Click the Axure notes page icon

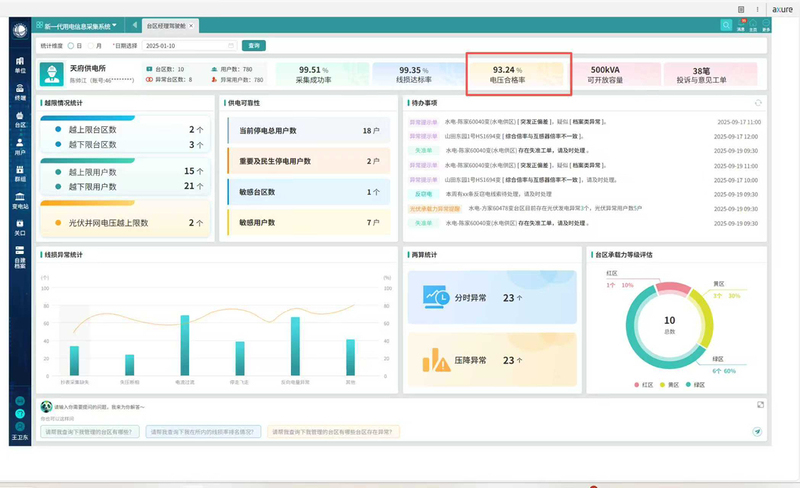[x=741, y=9]
